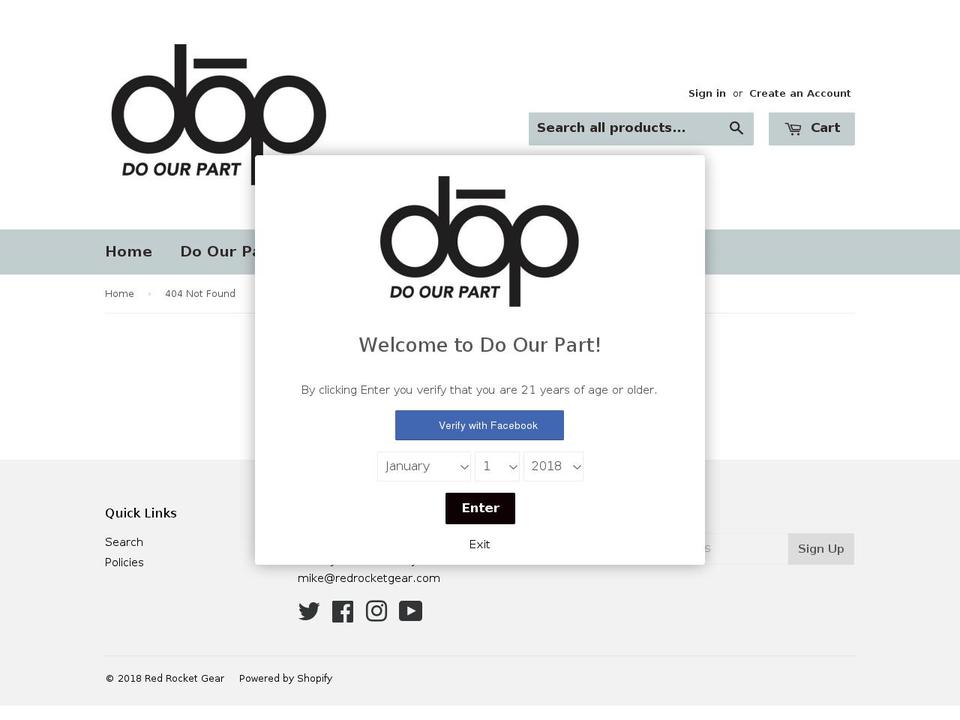960x720 pixels.
Task: Click the shopping cart icon
Action: (x=793, y=129)
